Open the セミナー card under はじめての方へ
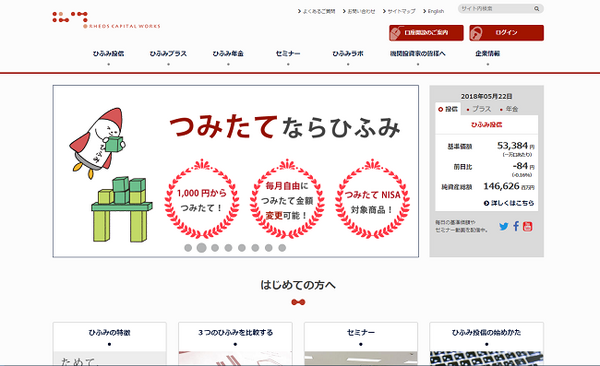Screen dimensions: 600x366 click(361, 344)
